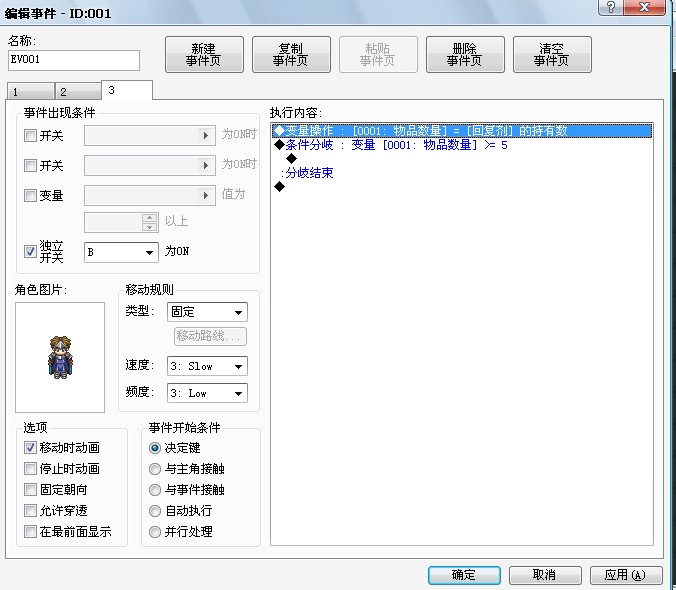Apply changes with 应用(A) button
The height and width of the screenshot is (590, 676).
click(x=626, y=575)
